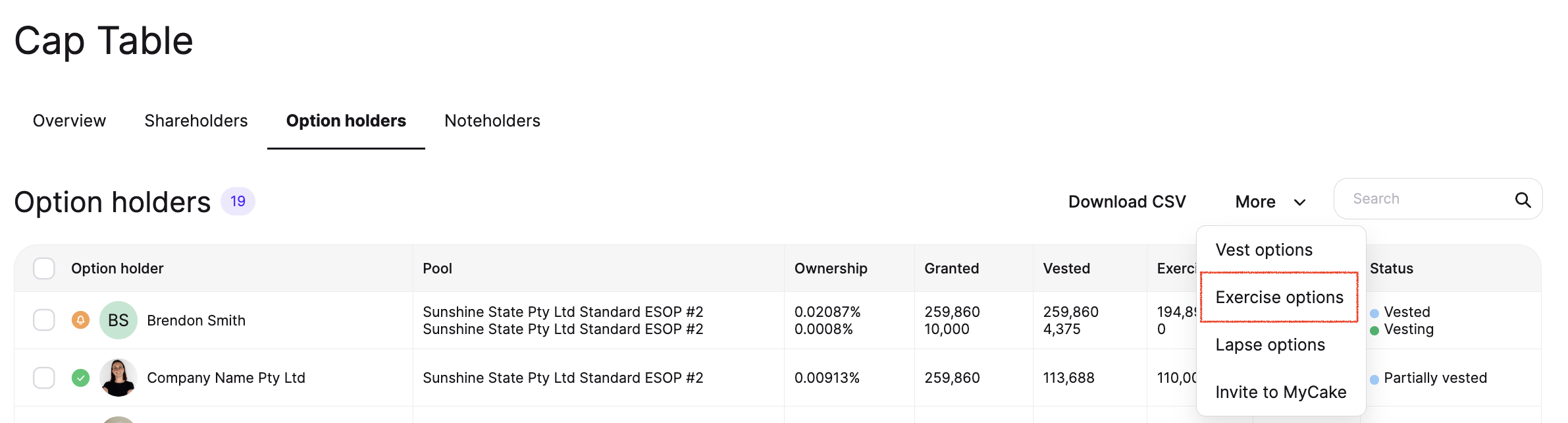Switch to the Shareholders tab
The image size is (1568, 423).
tap(196, 121)
